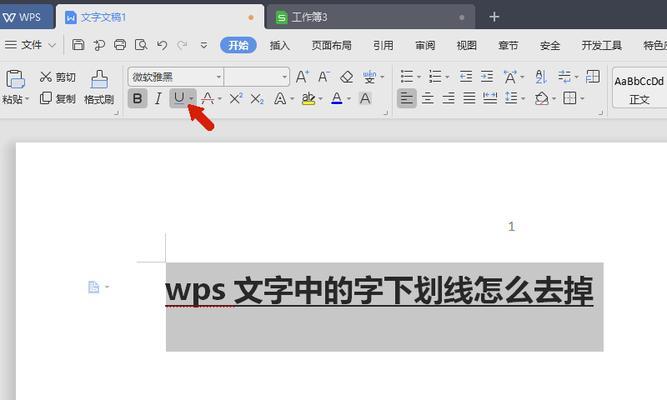Switch to the 插入 tab
Screen dimensions: 667x400
(279, 45)
